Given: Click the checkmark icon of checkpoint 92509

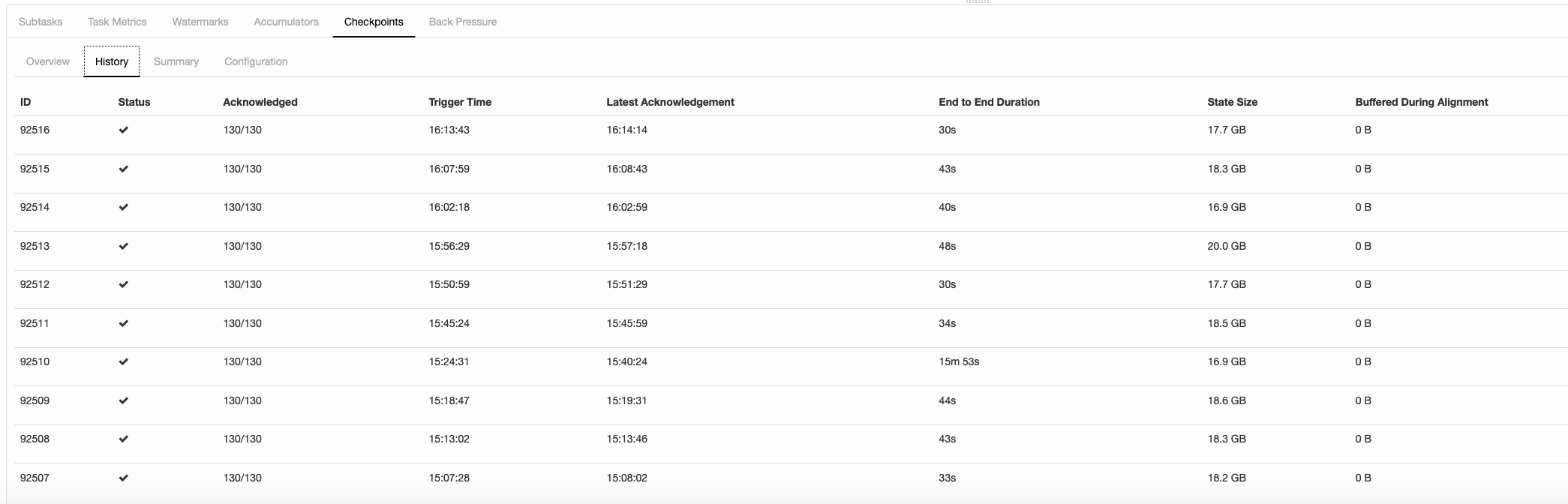Looking at the screenshot, I should tap(124, 401).
